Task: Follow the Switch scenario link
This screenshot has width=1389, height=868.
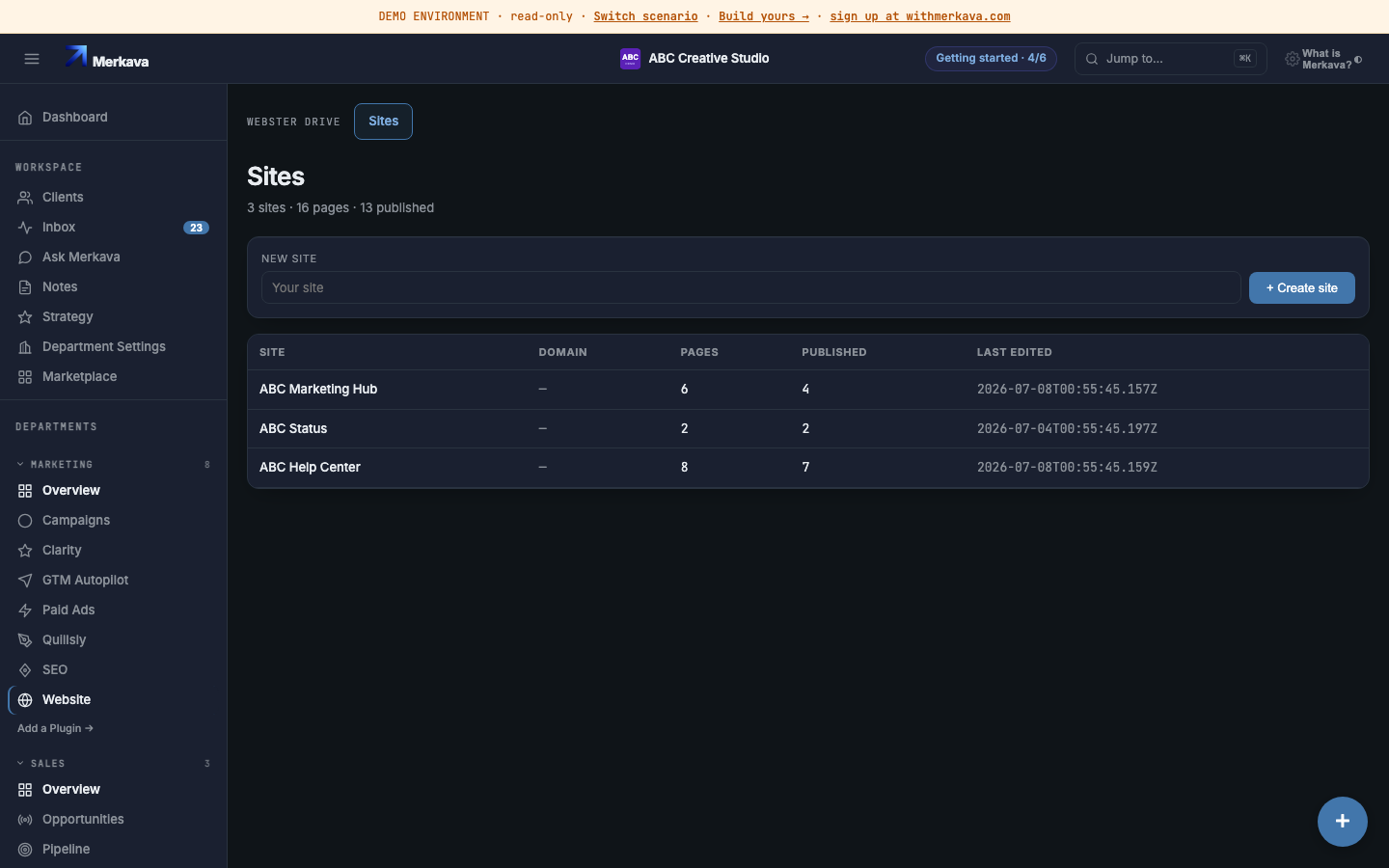Action: point(645,16)
